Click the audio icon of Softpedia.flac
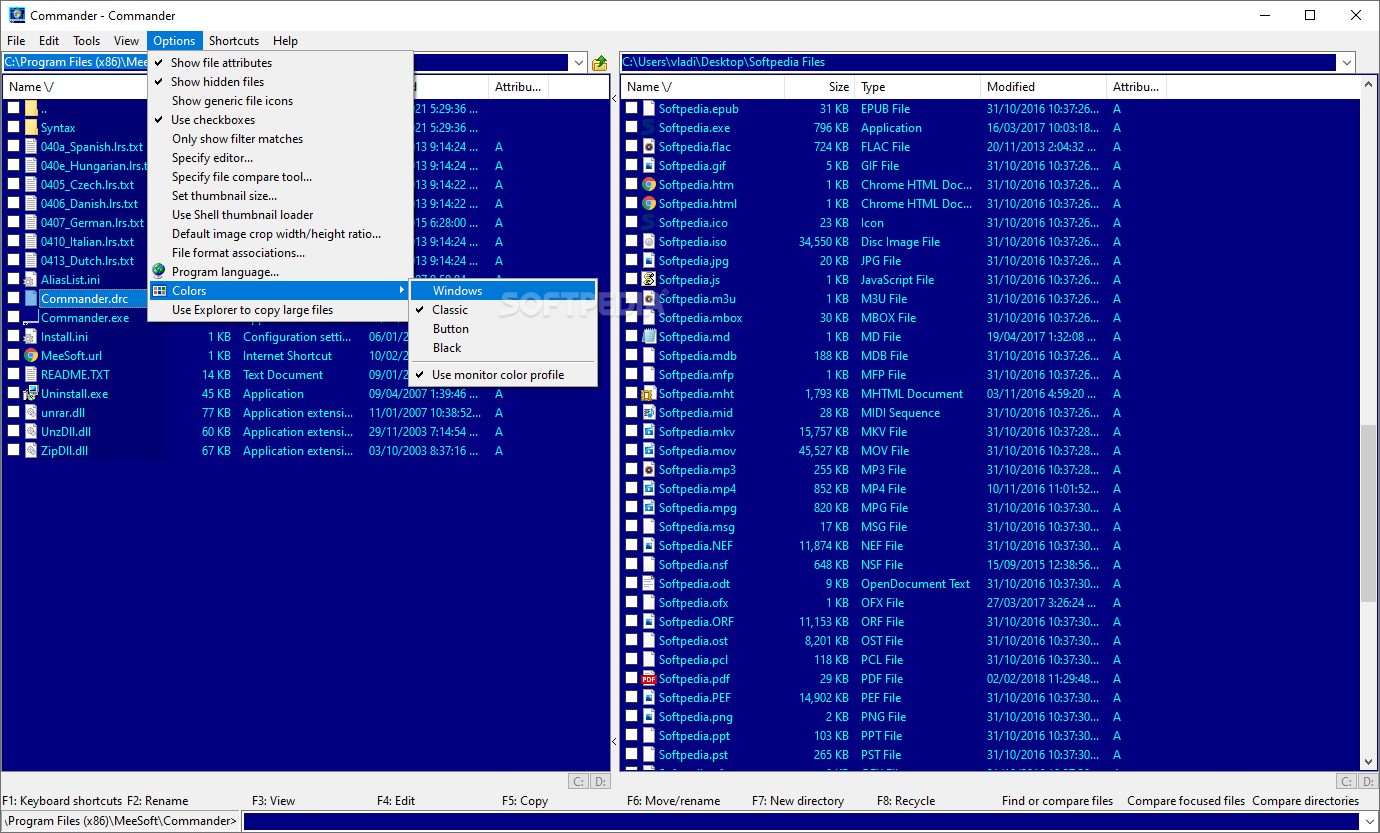 pos(649,147)
